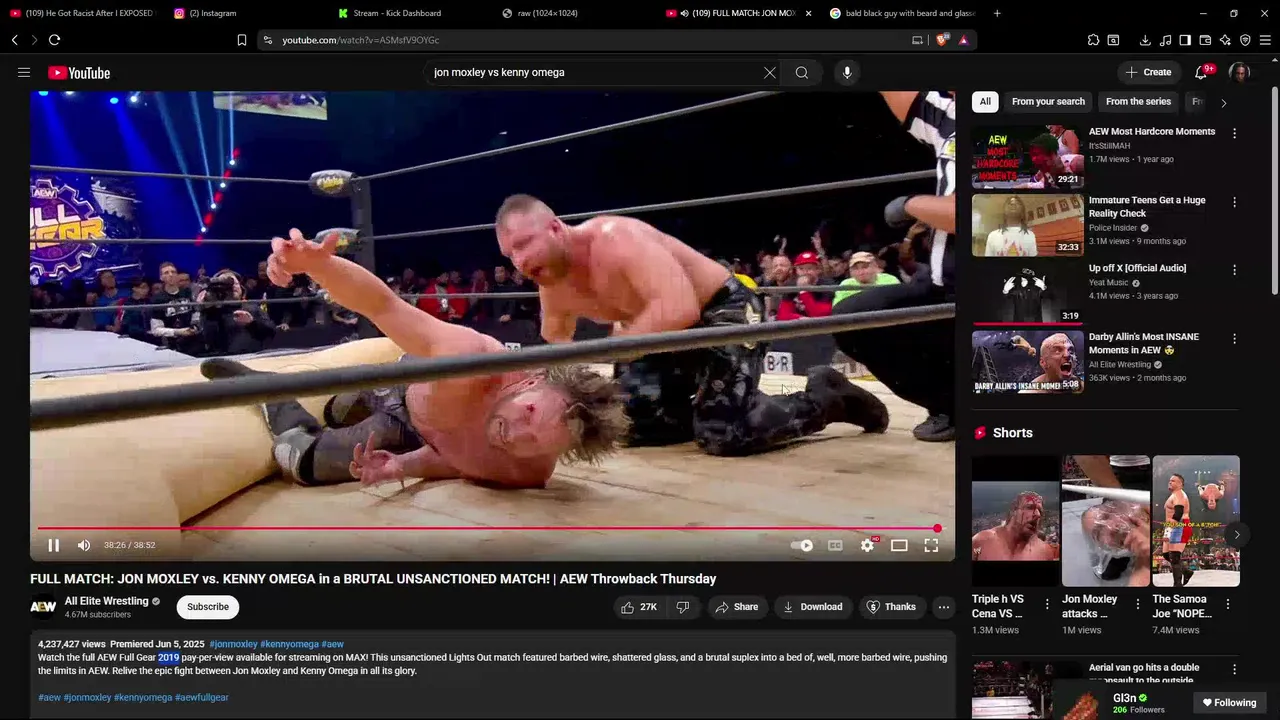
Task: Pause the video
Action: 54,545
